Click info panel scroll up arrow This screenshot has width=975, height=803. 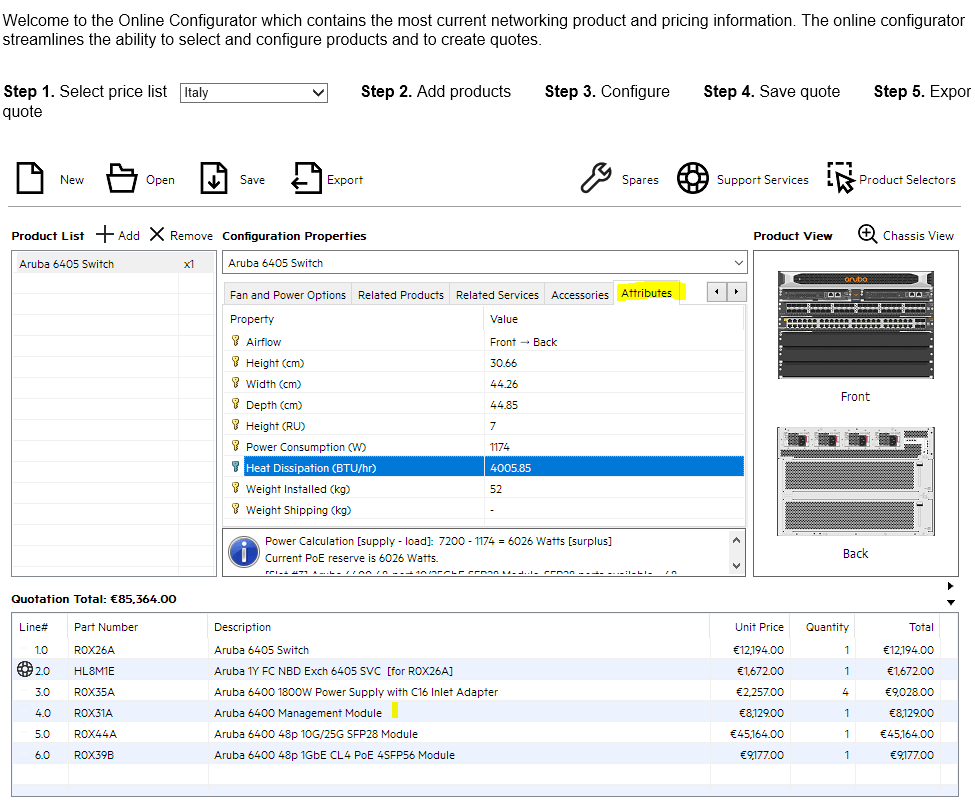pyautogui.click(x=737, y=541)
